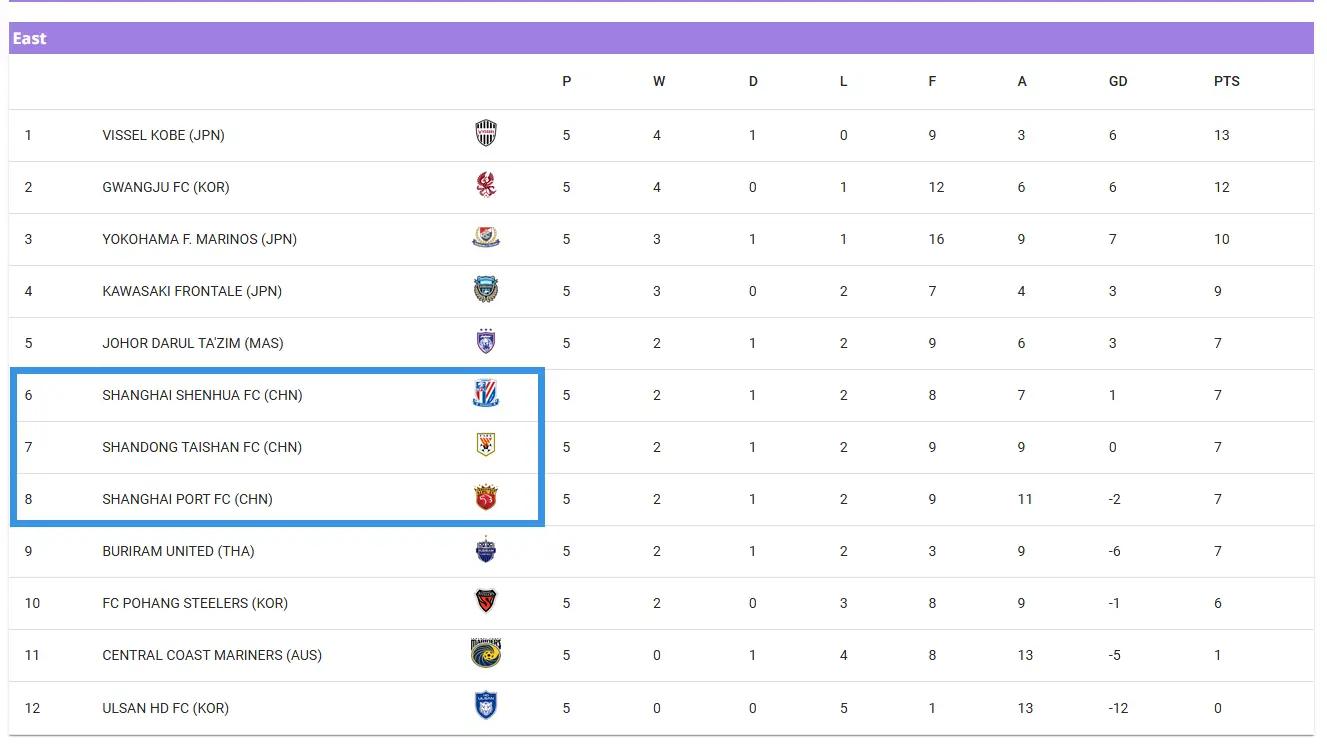Click the Kawasaki Frontale team badge

pyautogui.click(x=486, y=291)
